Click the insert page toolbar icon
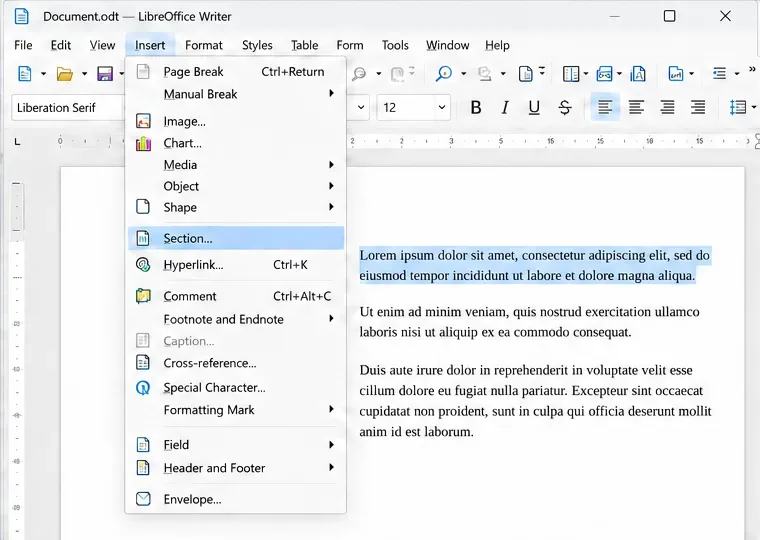 (x=525, y=74)
